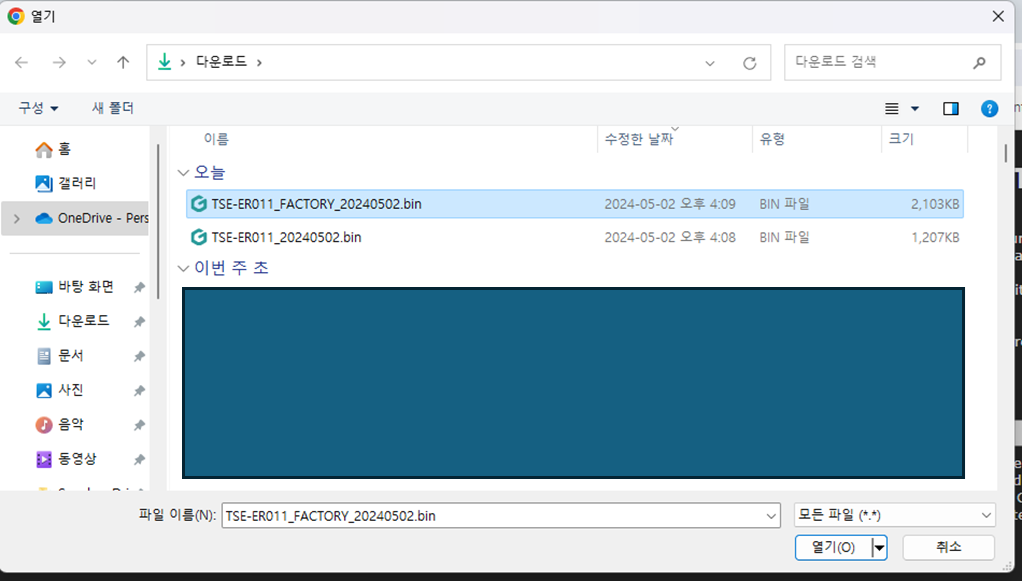Viewport: 1022px width, 581px height.
Task: Select TSE-ER011_FACTORY_20240502.bin in the file list
Action: (575, 204)
